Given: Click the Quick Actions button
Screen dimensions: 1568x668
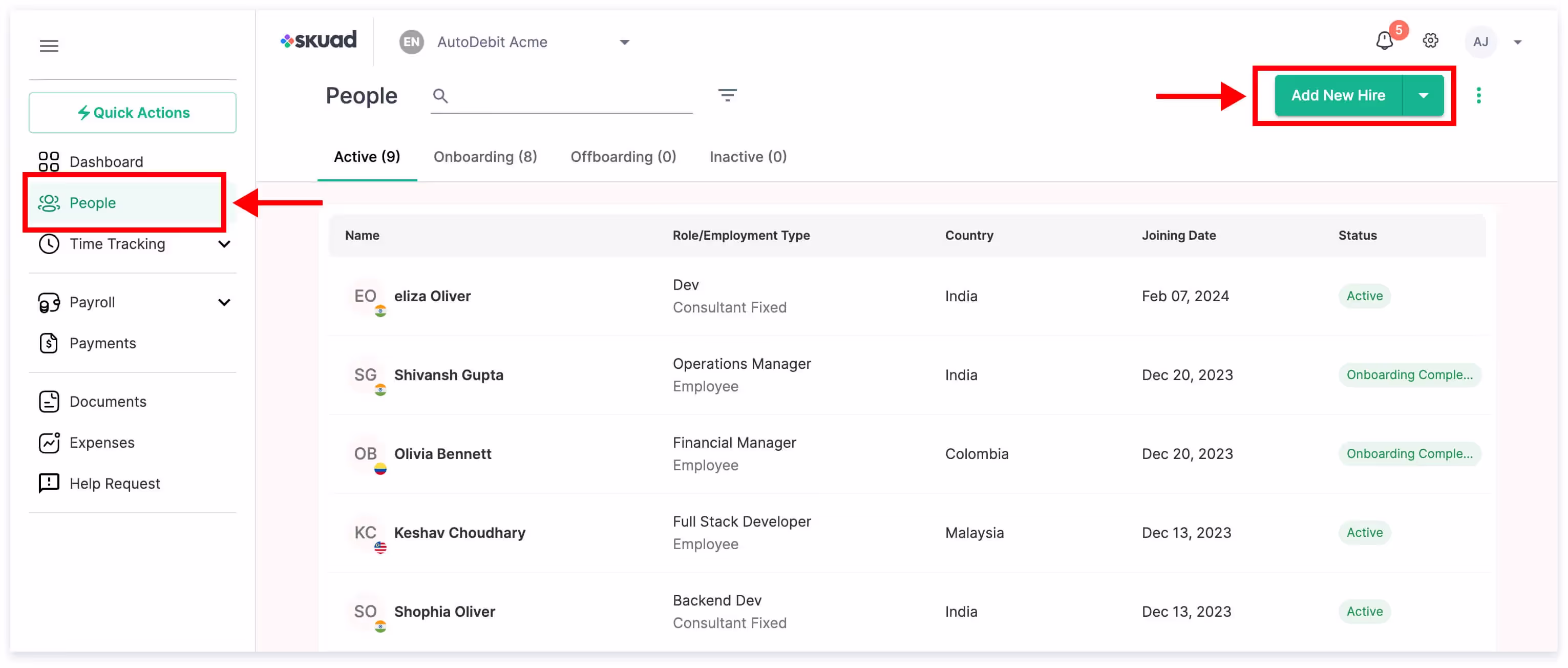Looking at the screenshot, I should click(133, 113).
